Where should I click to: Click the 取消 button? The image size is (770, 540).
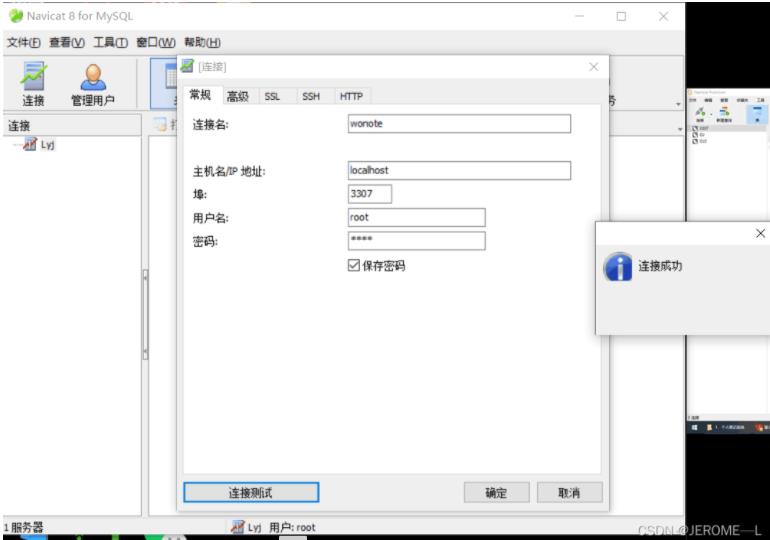pos(567,492)
